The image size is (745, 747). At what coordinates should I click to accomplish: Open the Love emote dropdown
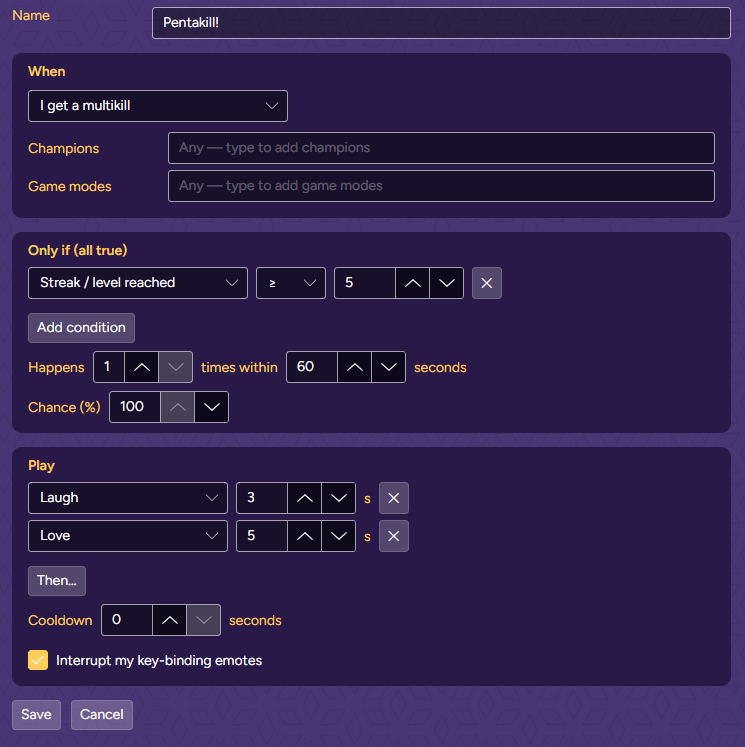tap(128, 536)
